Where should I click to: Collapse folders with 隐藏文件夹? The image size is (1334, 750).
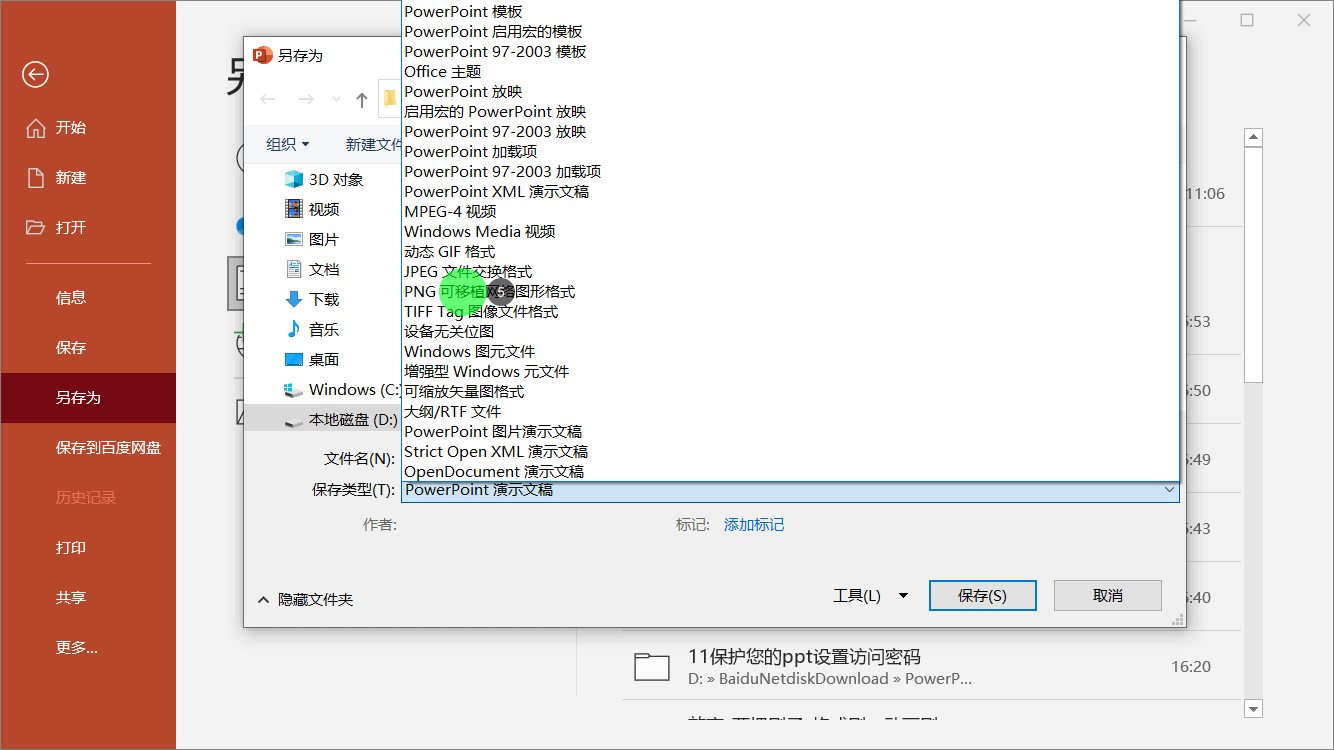(306, 600)
